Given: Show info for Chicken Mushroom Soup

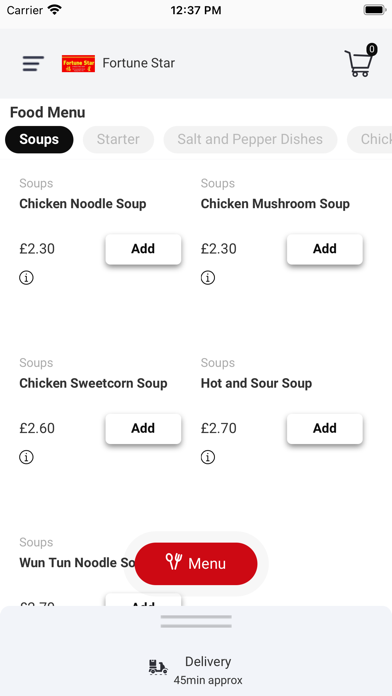Looking at the screenshot, I should click(x=208, y=278).
